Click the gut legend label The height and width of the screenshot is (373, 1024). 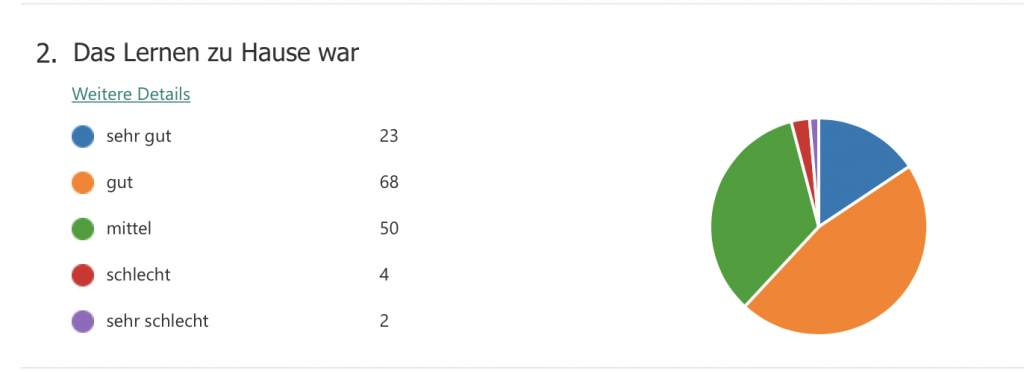pyautogui.click(x=120, y=183)
